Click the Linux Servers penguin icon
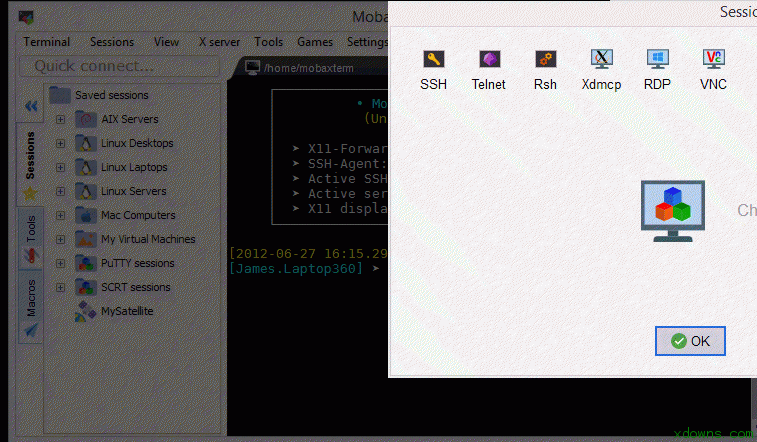757x442 pixels. click(86, 191)
